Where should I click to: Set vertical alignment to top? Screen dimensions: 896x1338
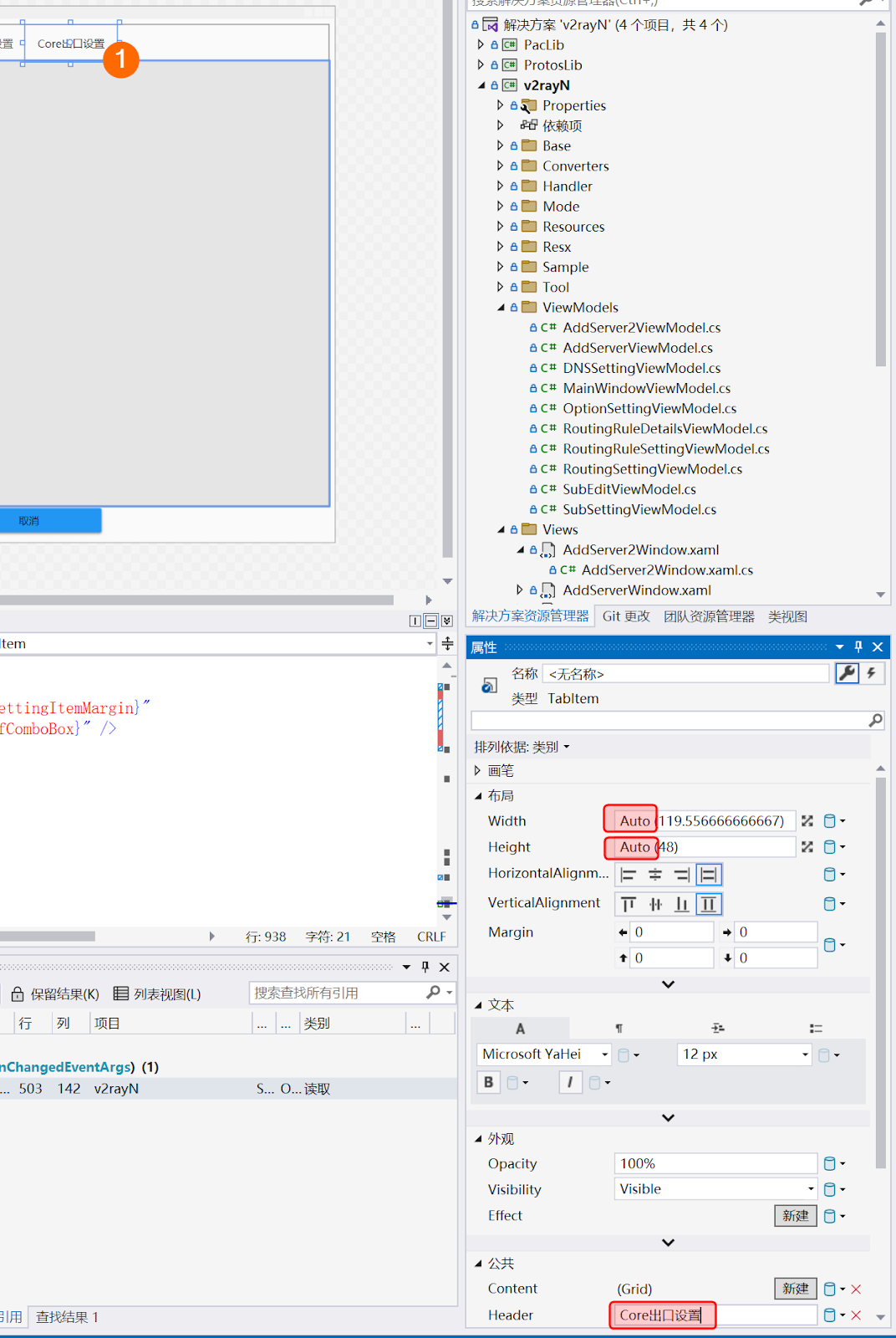point(629,904)
